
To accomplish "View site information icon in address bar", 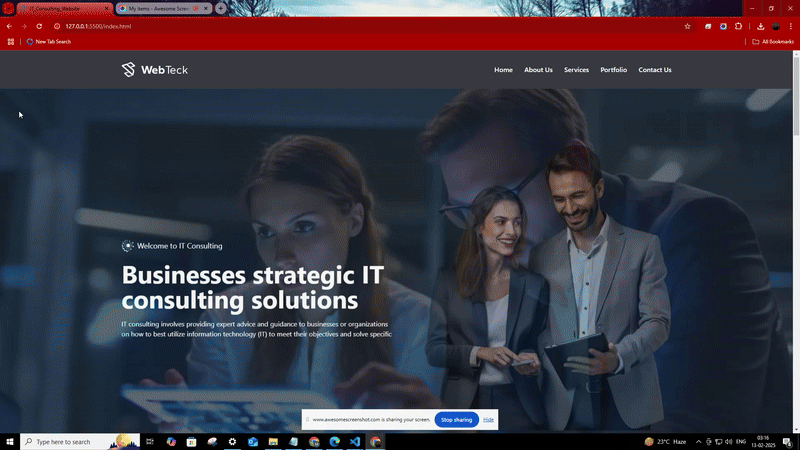I will pos(57,26).
